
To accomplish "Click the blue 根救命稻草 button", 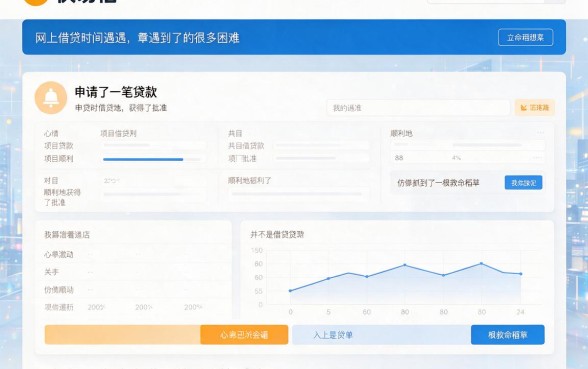I will tap(508, 334).
